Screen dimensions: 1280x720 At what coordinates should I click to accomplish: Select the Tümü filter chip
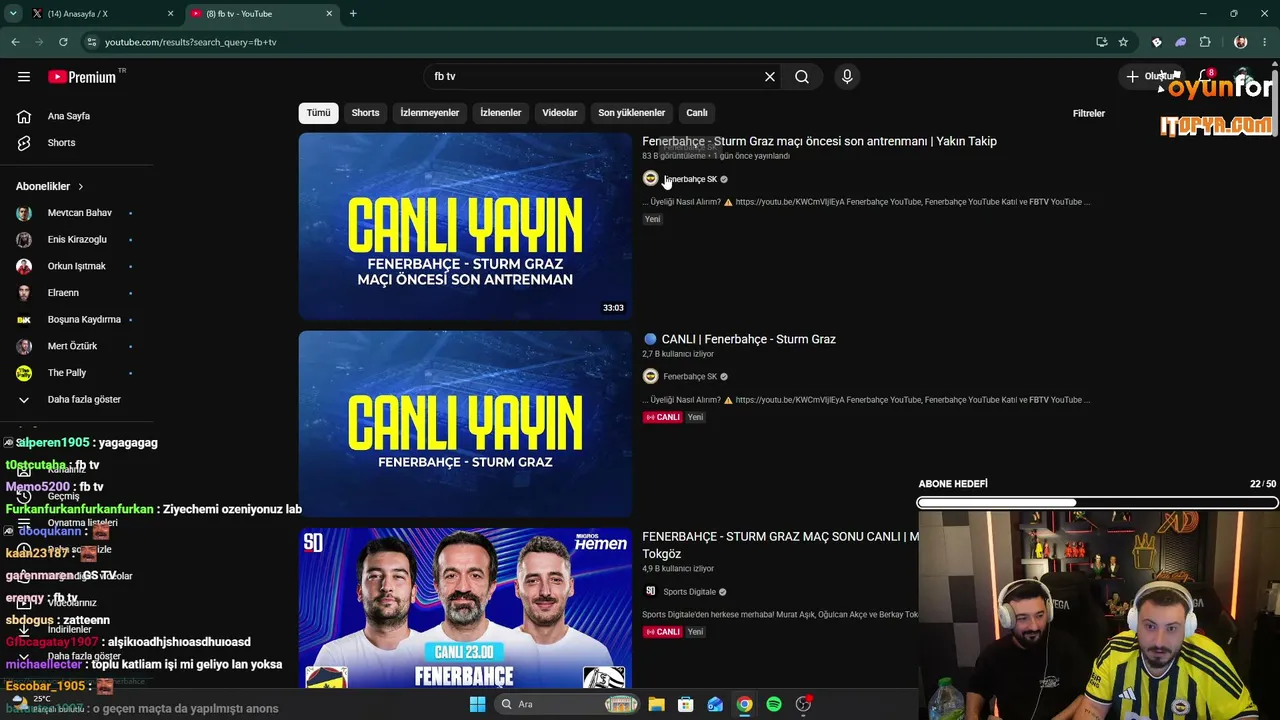318,113
